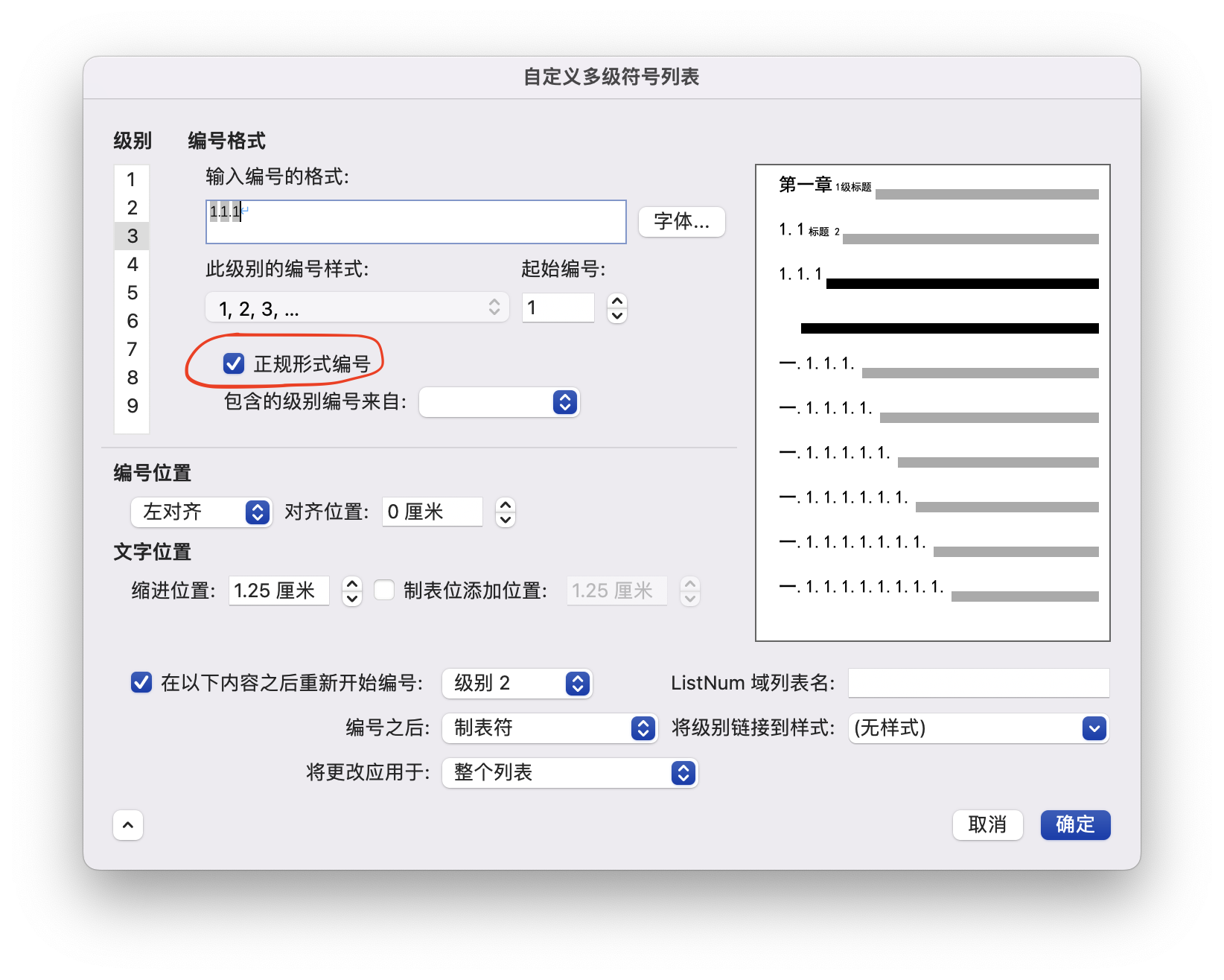Click the 对齐位置 0 厘米 field

point(433,512)
